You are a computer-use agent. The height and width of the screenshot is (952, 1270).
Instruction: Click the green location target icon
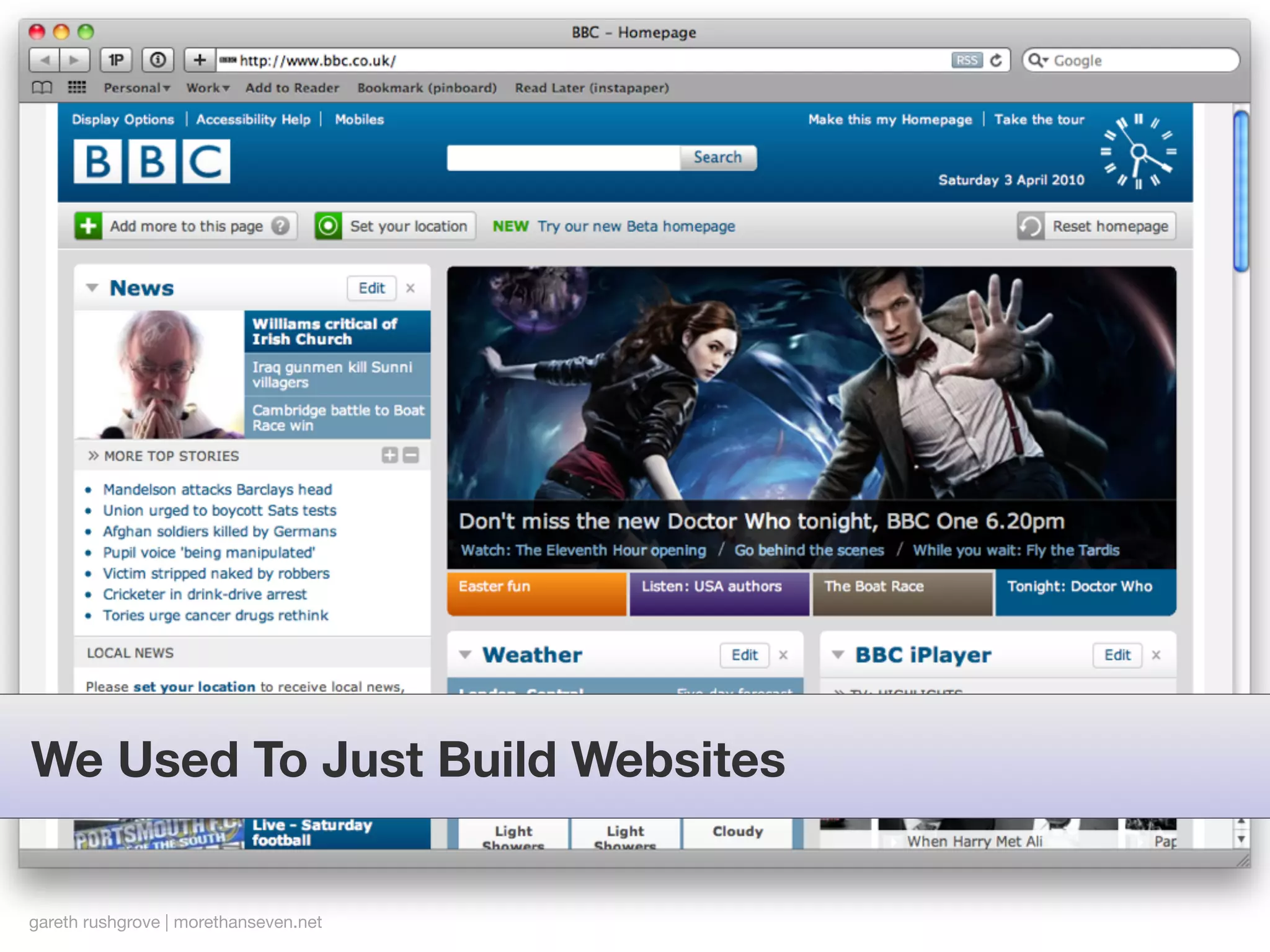coord(328,226)
